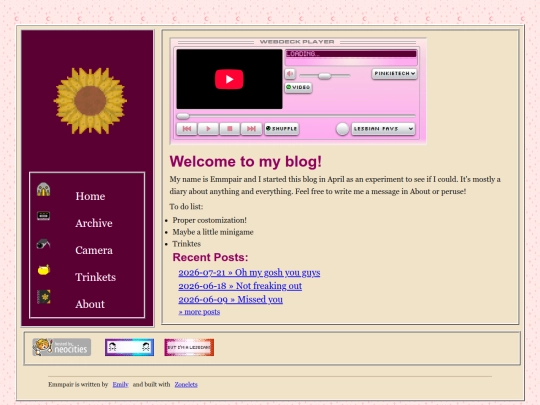Open the Camera page
Image resolution: width=540 pixels, height=405 pixels.
pos(94,250)
